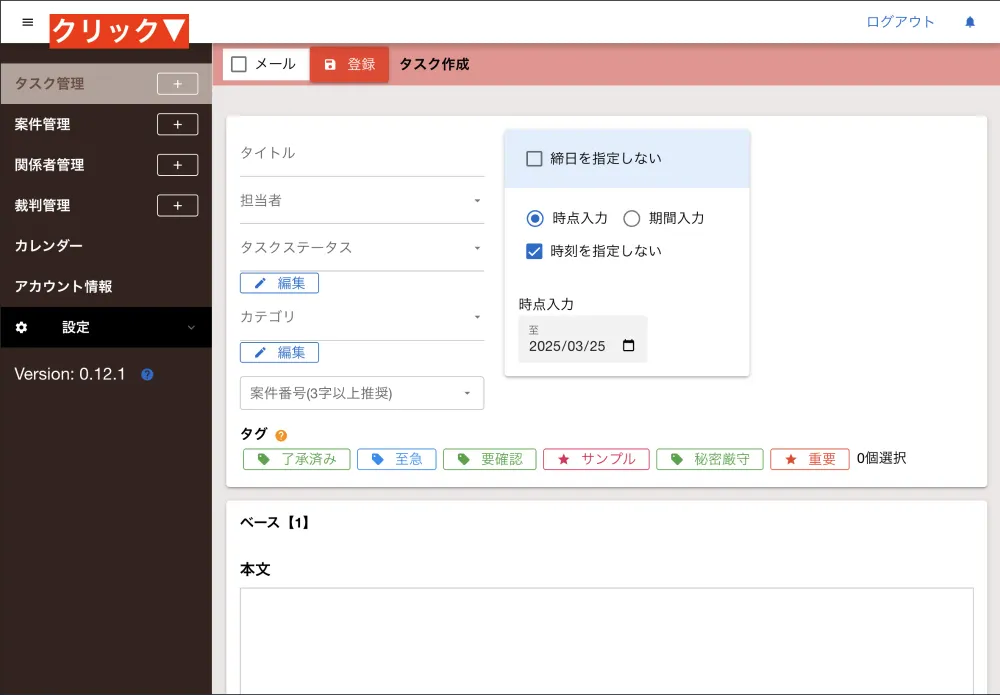Uncheck the 時刻を指定しない checkbox
The width and height of the screenshot is (1000, 695).
(x=534, y=251)
